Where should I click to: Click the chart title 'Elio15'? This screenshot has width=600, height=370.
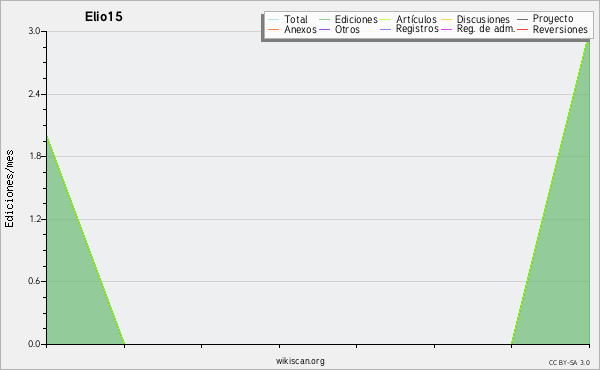(104, 17)
